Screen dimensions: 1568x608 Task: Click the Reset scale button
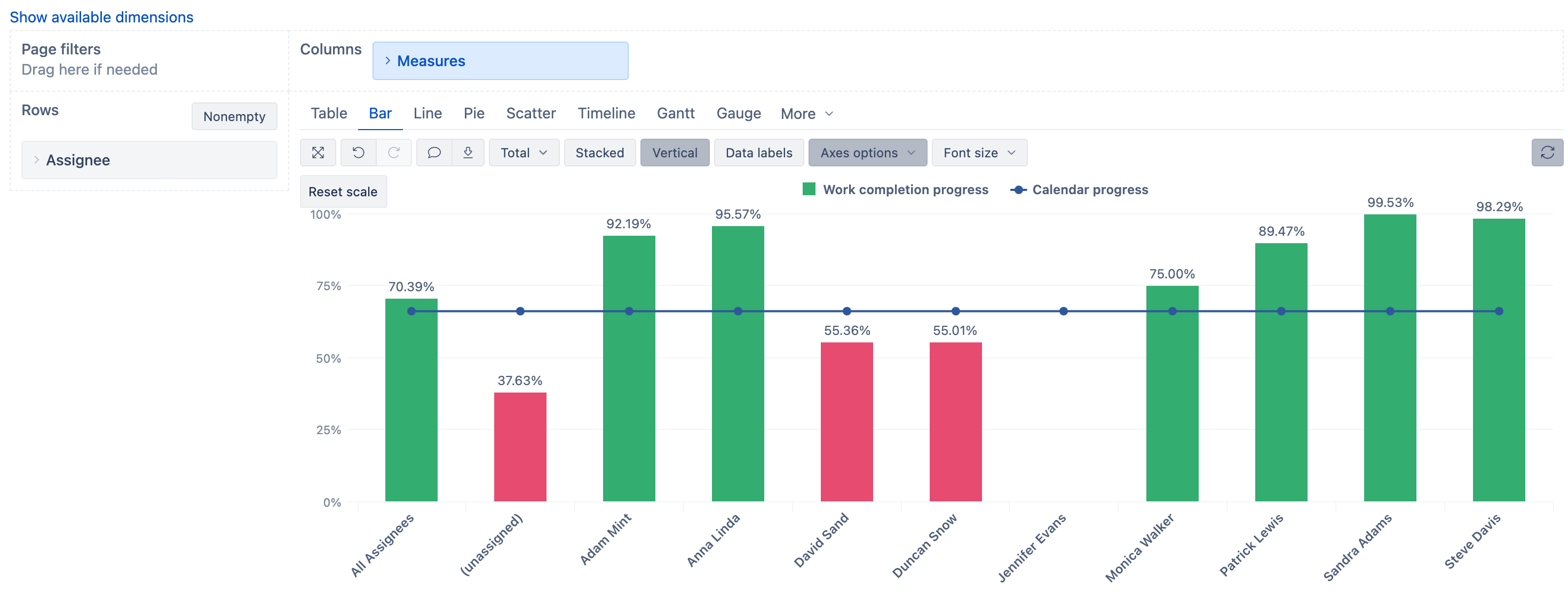coord(343,191)
